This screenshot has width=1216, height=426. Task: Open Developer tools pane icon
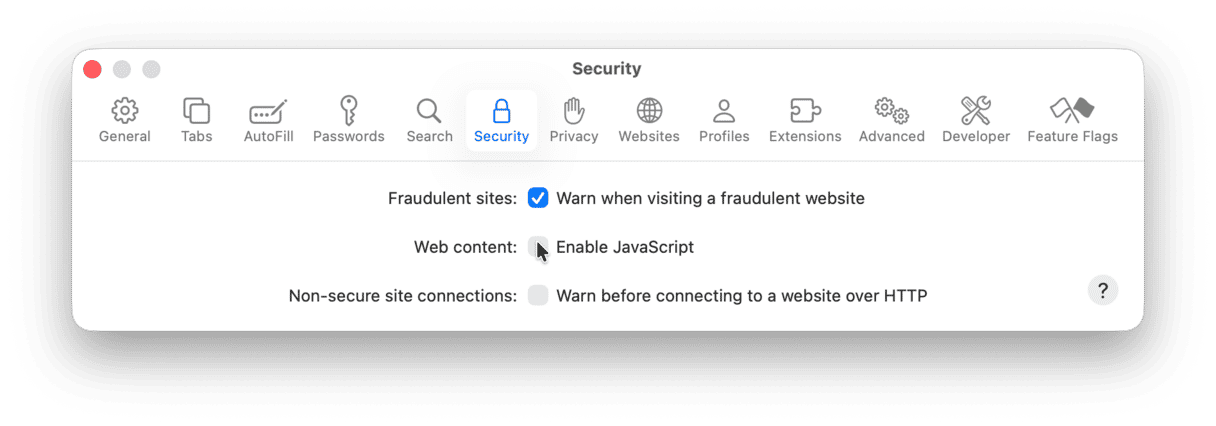point(976,110)
